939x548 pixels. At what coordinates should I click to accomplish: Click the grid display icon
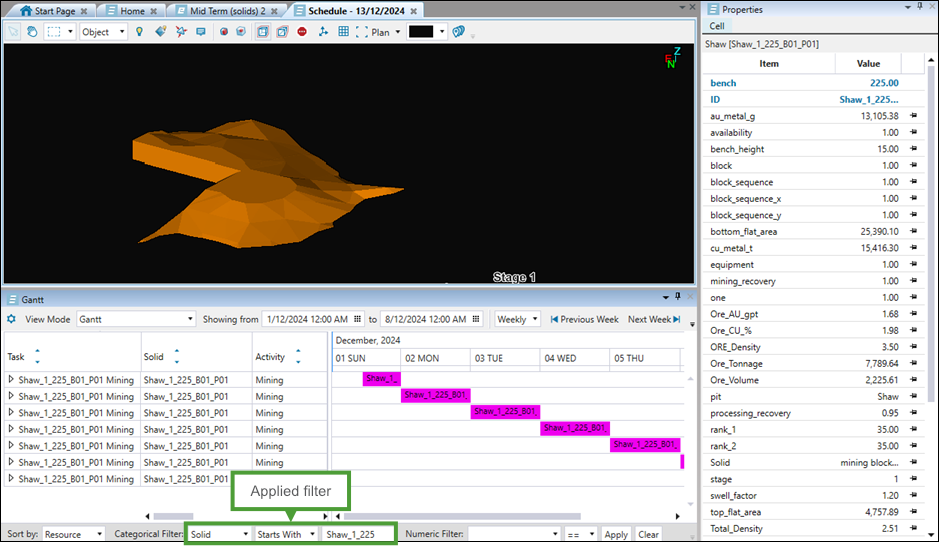pos(343,32)
